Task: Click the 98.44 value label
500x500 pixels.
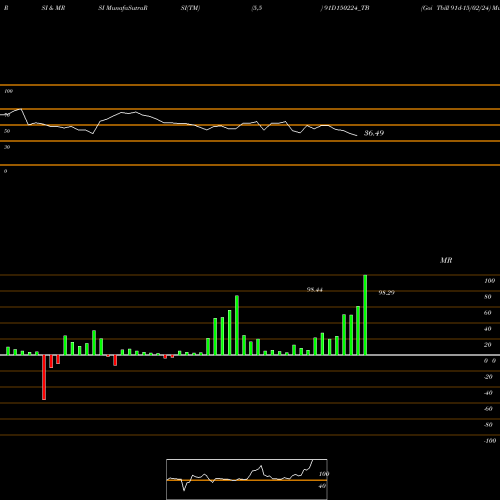Action: coord(315,290)
